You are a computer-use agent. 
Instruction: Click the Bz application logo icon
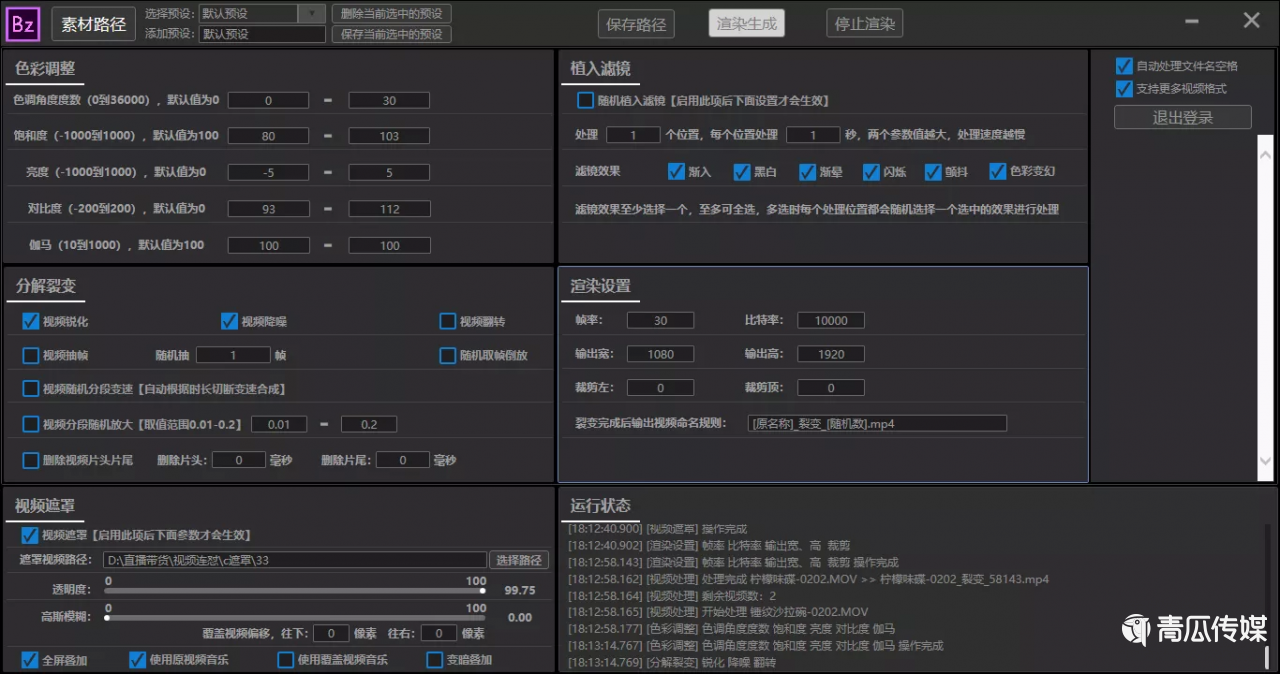pos(23,24)
